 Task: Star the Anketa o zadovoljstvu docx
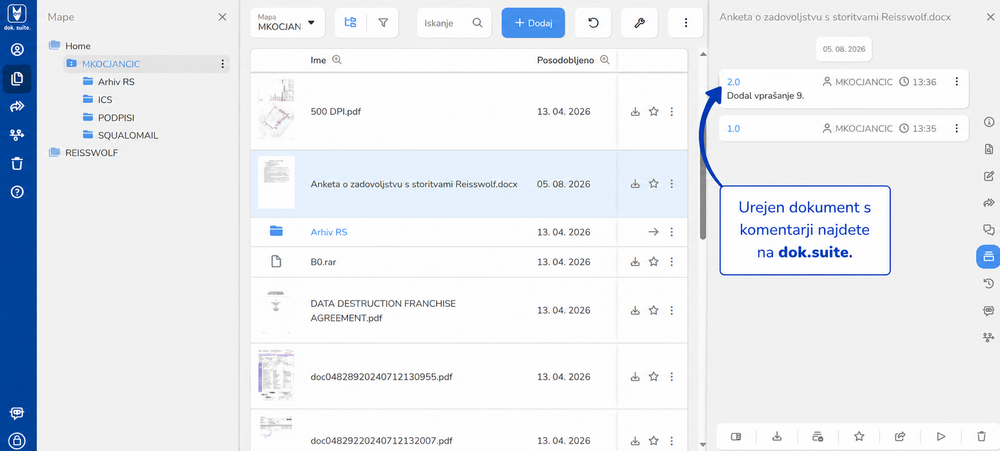[x=653, y=184]
